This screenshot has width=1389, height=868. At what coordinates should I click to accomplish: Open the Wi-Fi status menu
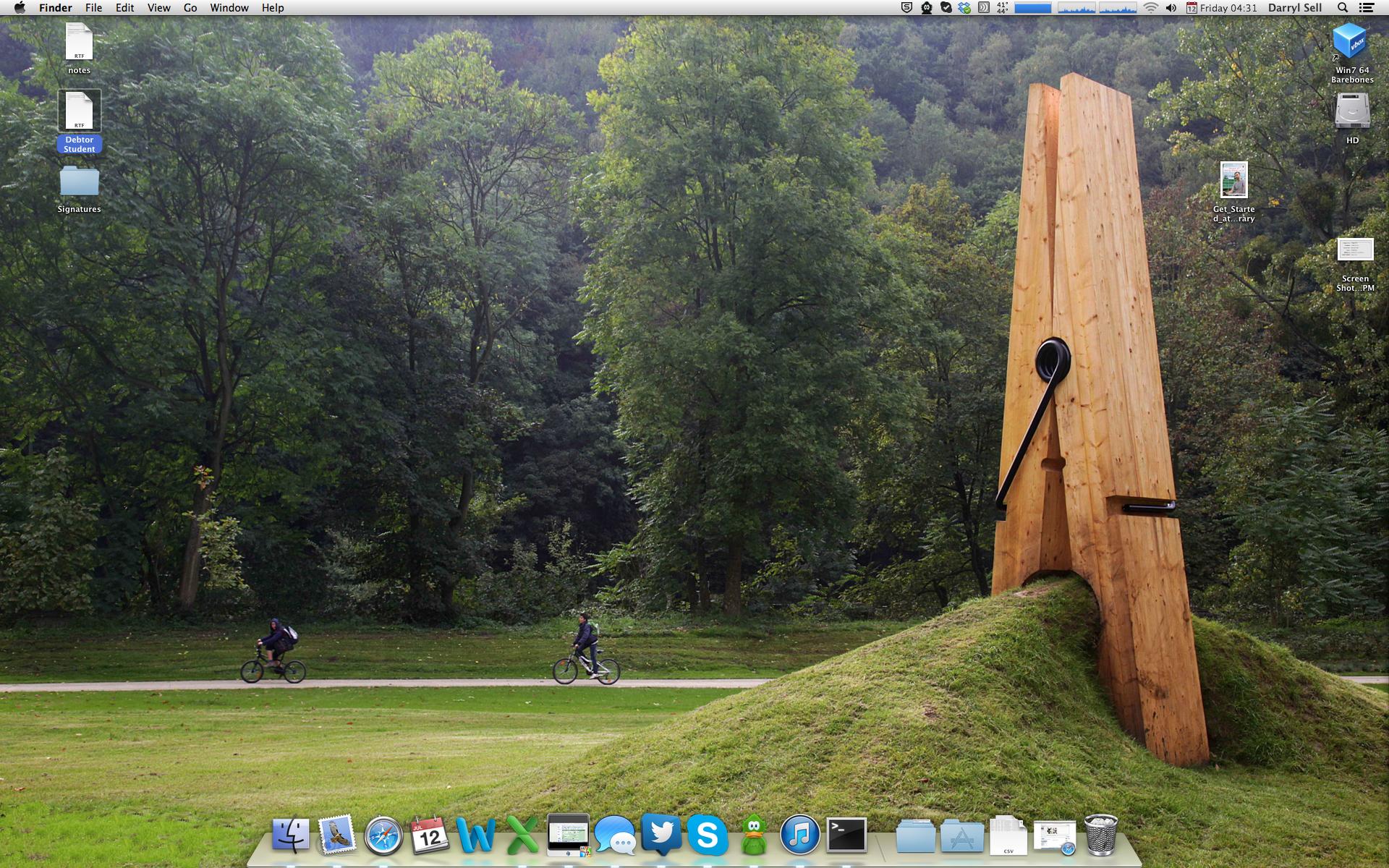coord(1150,8)
